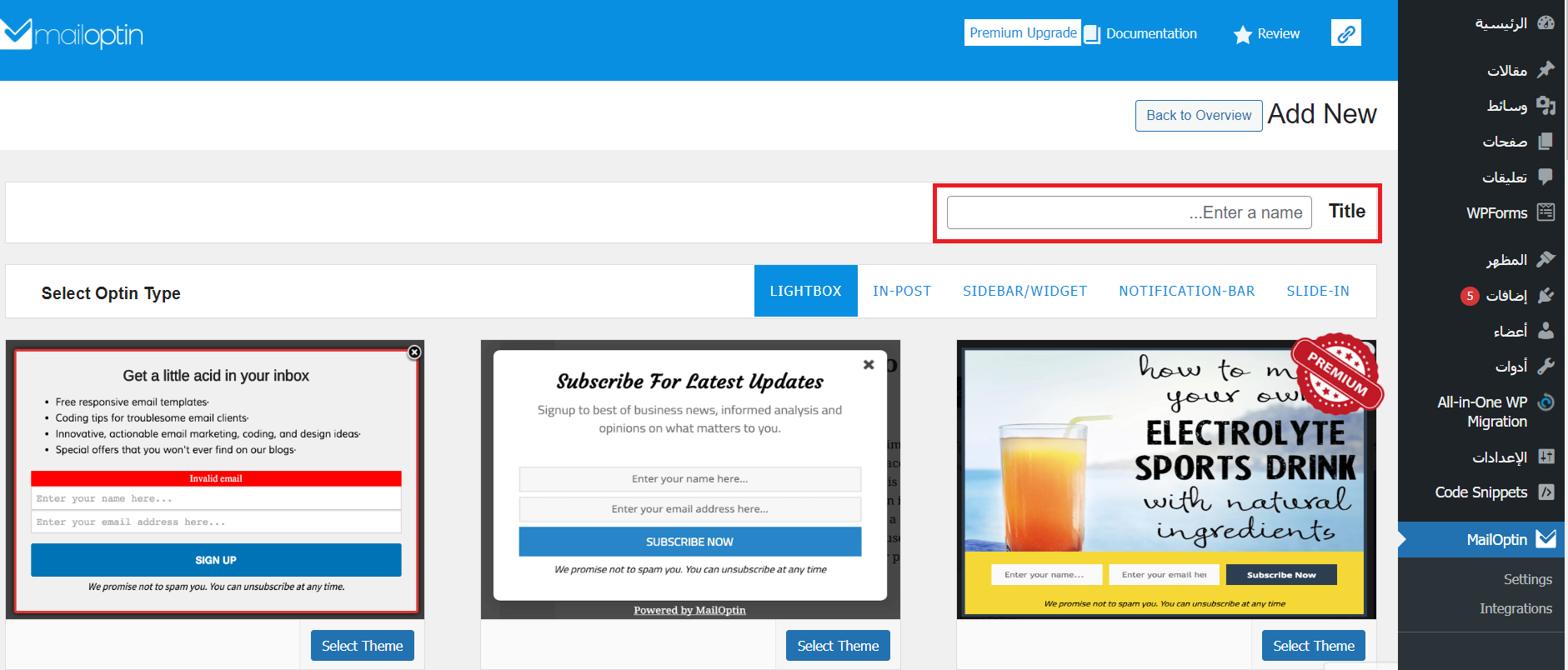Click the acid inbox lightbox theme thumbnail
The width and height of the screenshot is (1568, 670).
[x=215, y=479]
